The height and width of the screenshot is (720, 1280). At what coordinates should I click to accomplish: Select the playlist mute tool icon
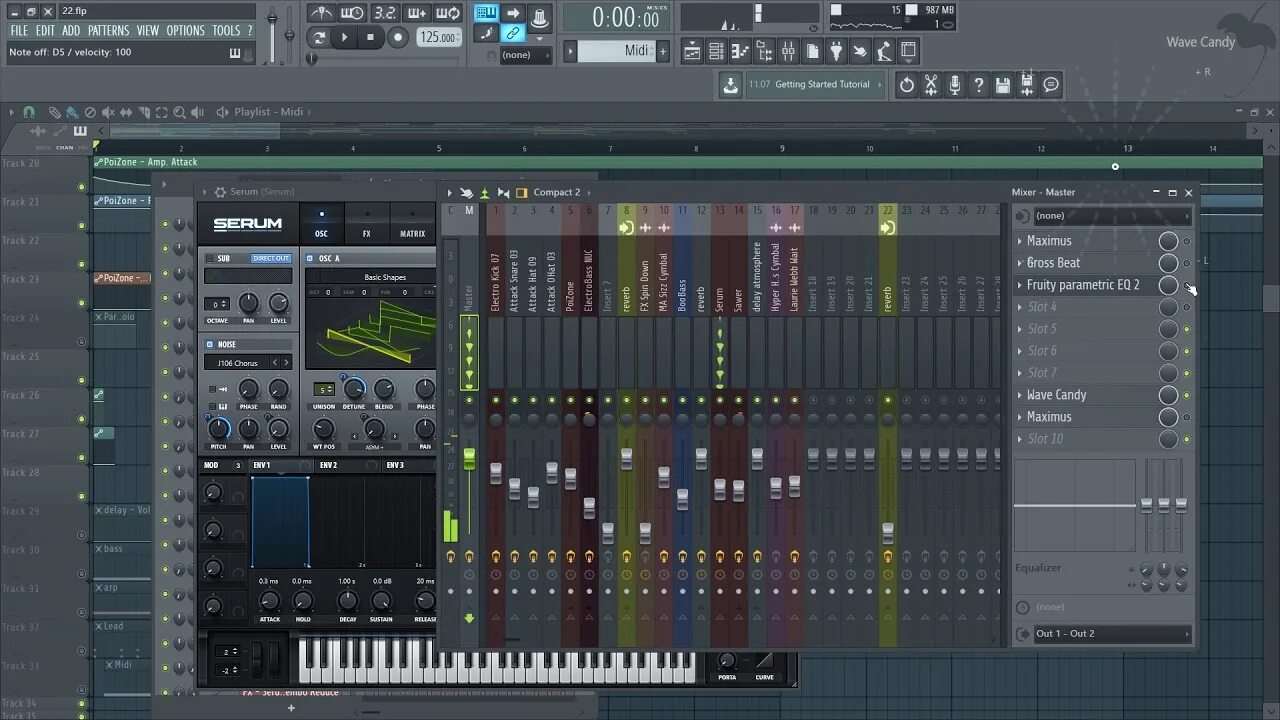108,112
